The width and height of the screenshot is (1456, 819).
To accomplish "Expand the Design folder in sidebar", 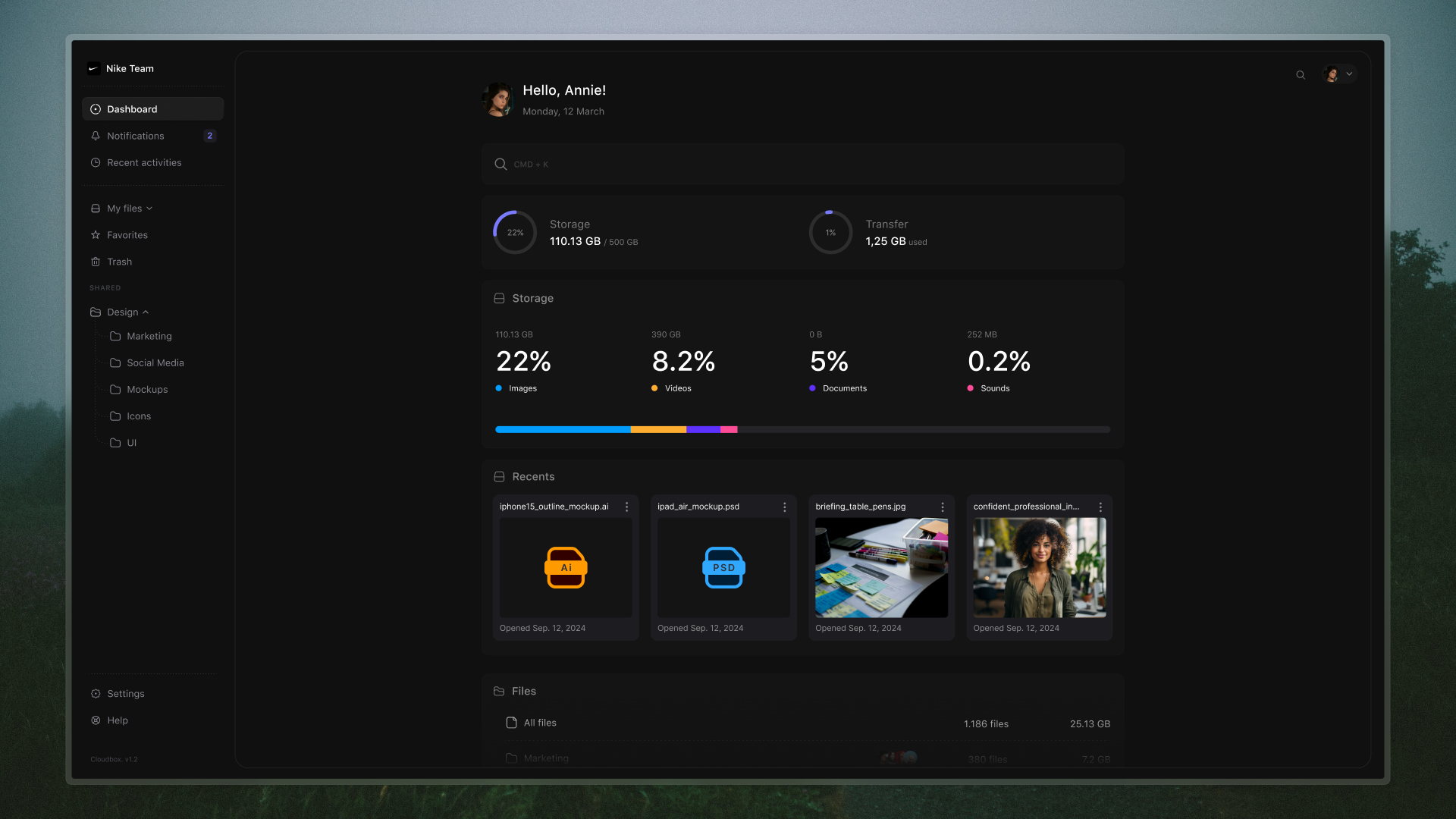I will pos(146,311).
